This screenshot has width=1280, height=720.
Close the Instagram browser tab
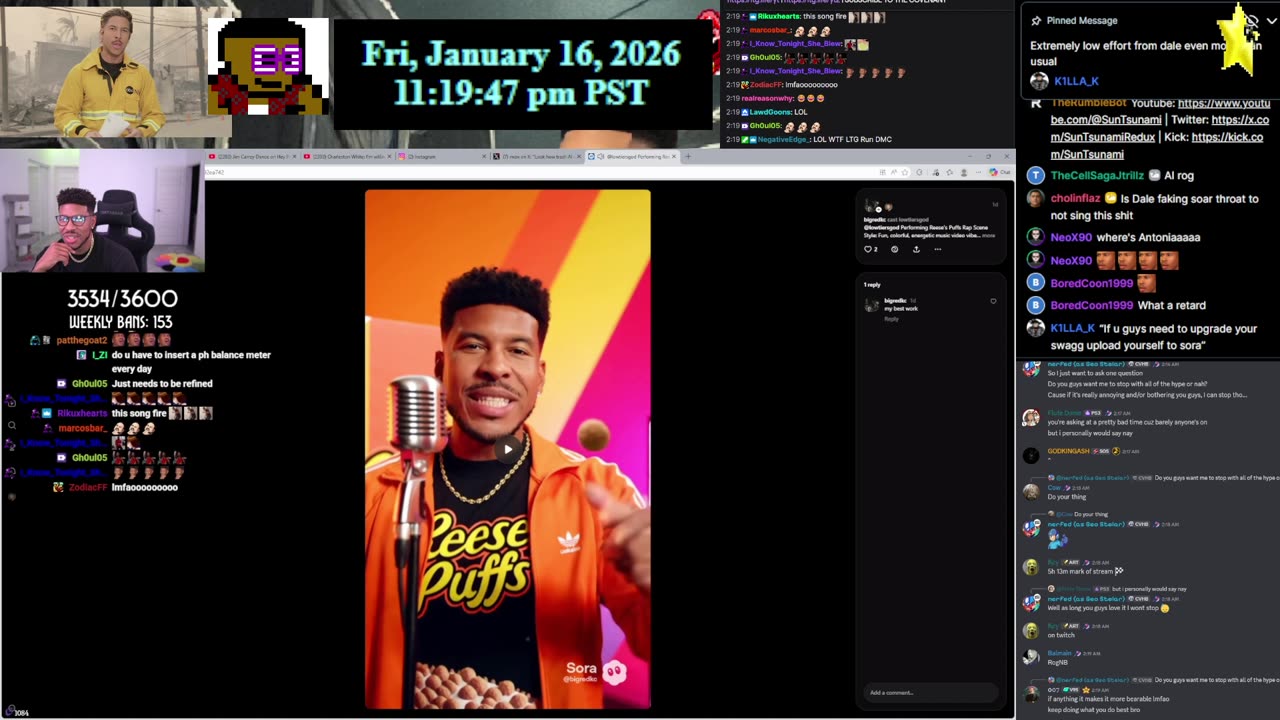click(484, 156)
